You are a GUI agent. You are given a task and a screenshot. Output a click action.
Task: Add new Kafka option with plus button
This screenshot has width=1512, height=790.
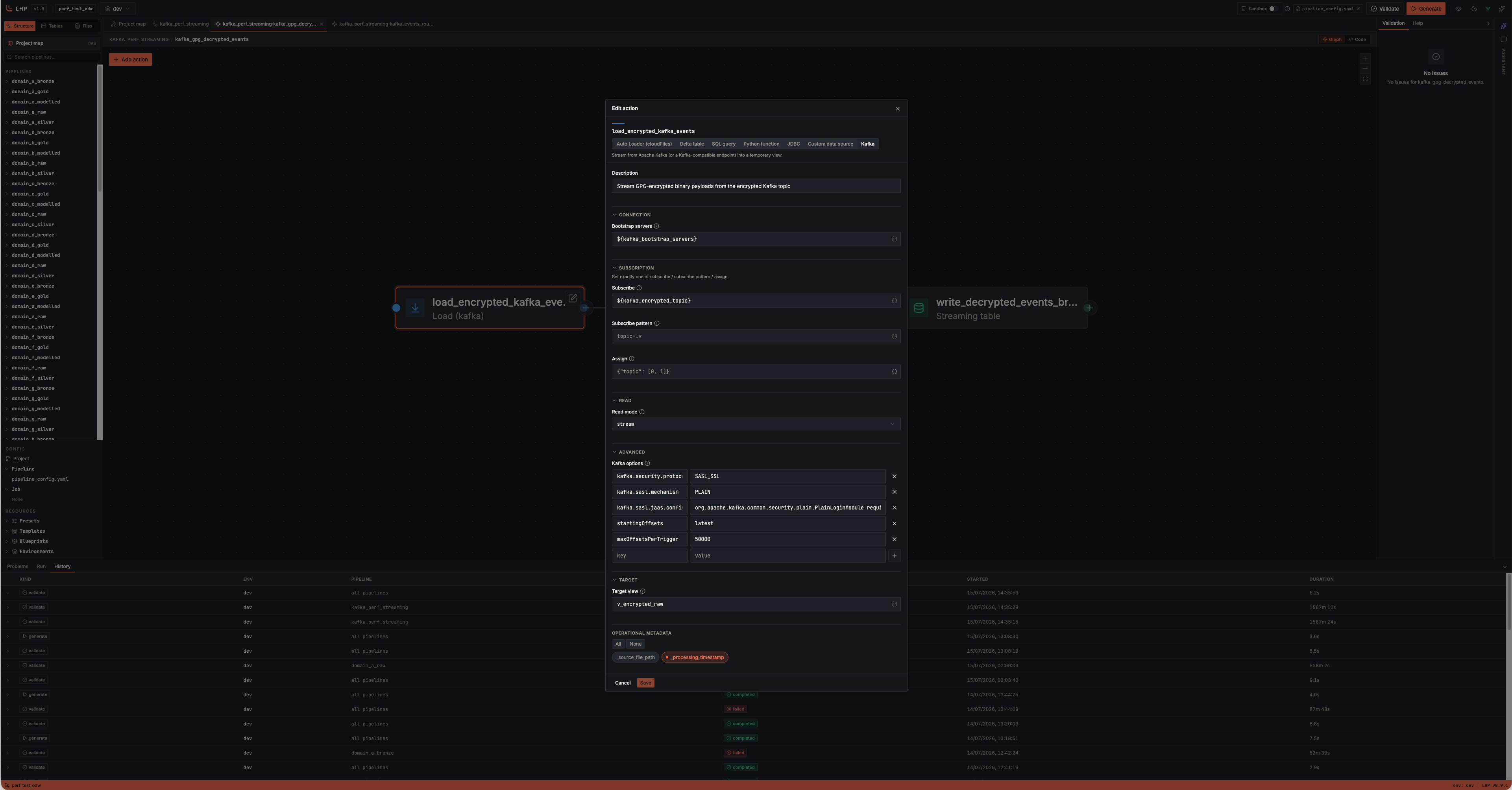(894, 555)
